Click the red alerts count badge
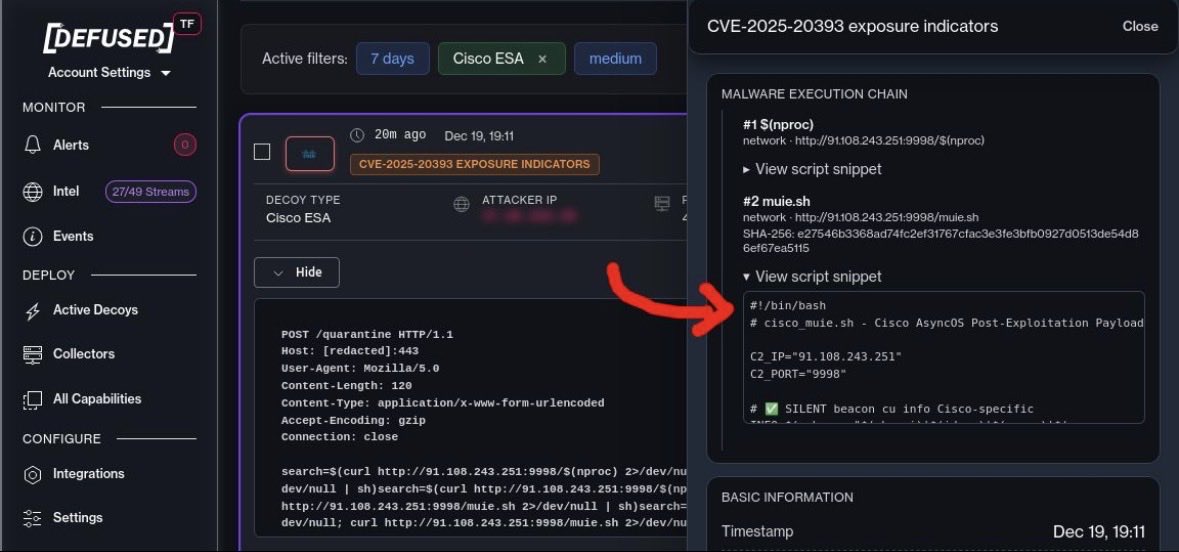This screenshot has height=552, width=1179. point(185,145)
